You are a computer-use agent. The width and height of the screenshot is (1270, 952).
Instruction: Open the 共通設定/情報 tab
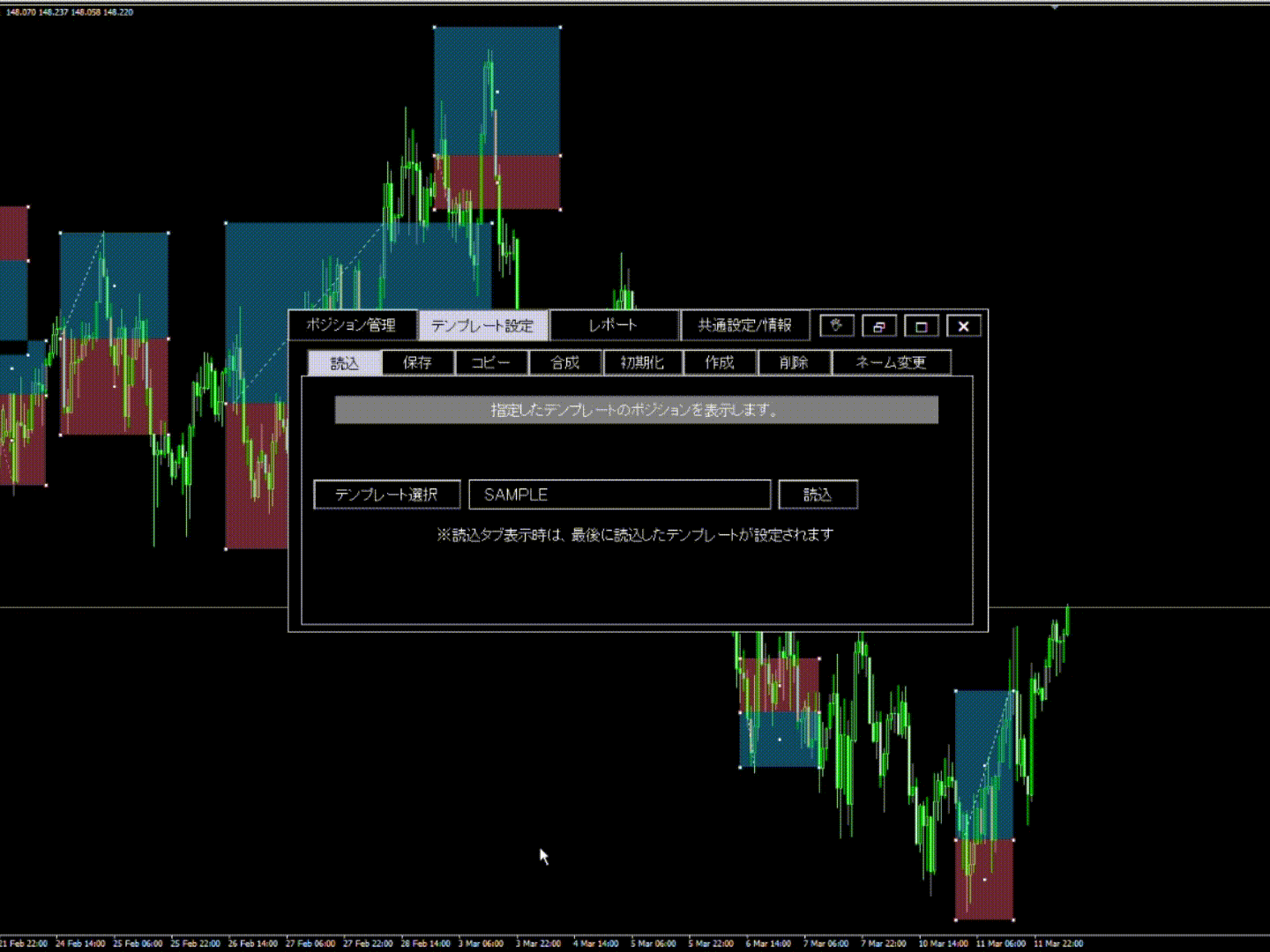(744, 325)
